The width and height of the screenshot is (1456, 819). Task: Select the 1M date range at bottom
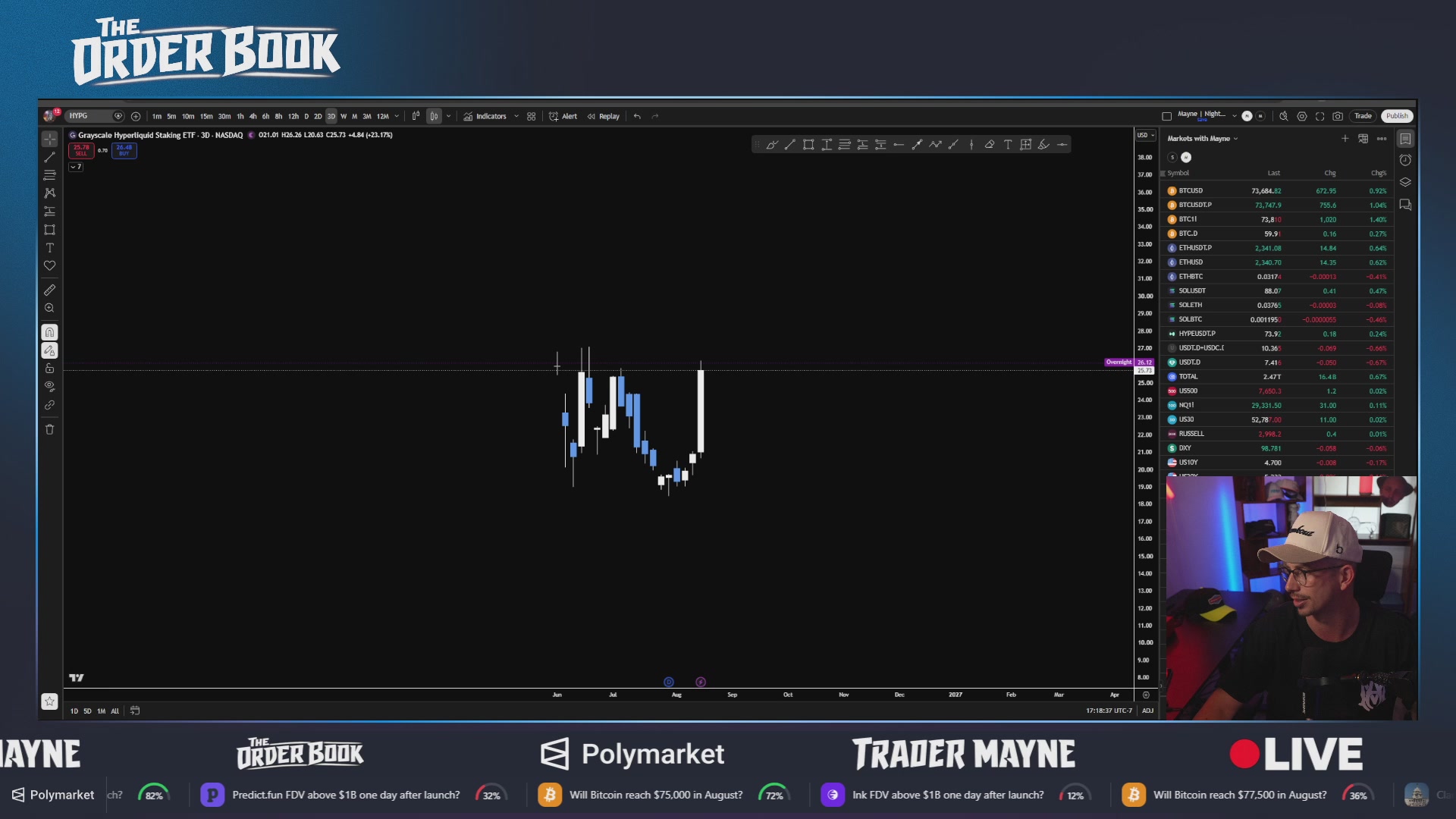pos(101,711)
